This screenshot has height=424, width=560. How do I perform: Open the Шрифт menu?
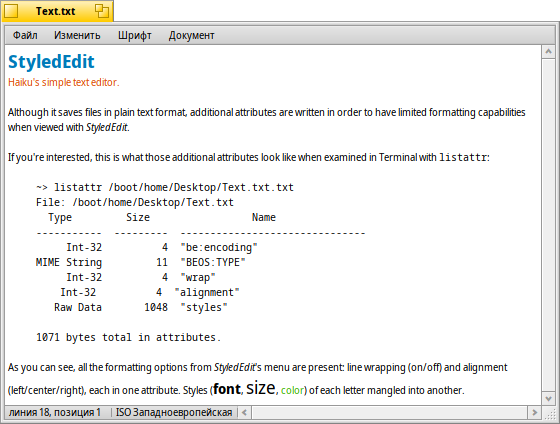[135, 35]
